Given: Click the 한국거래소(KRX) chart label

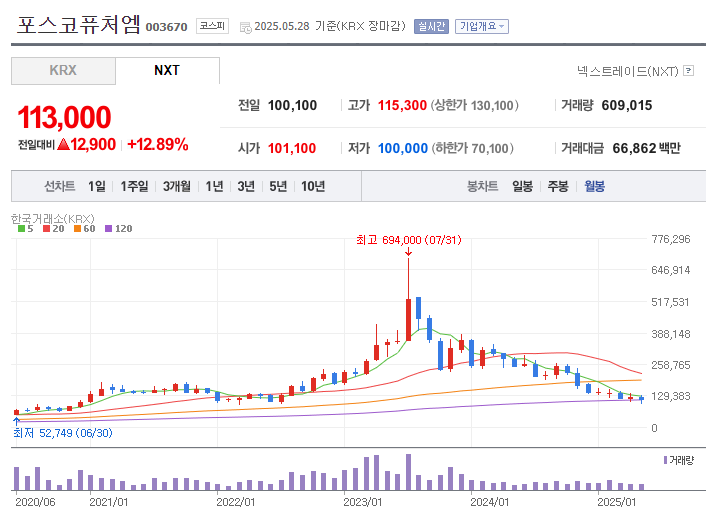Looking at the screenshot, I should pos(53,219).
